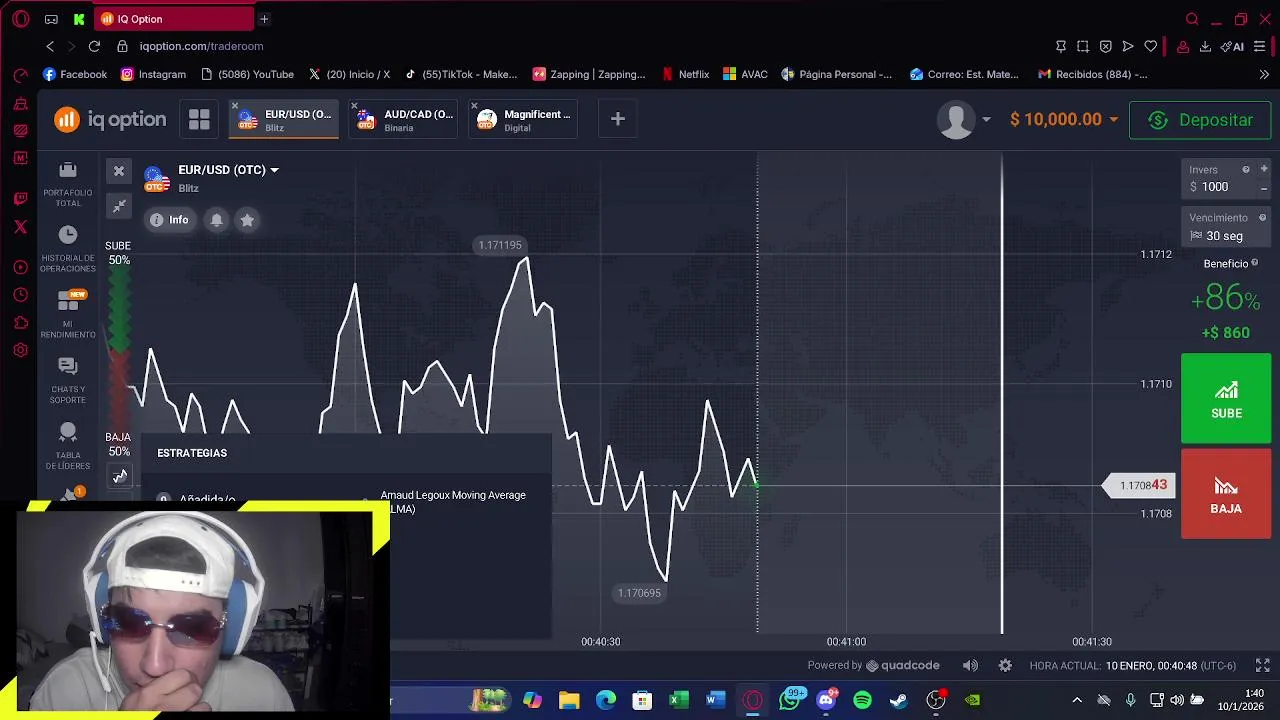Screen dimensions: 1280x720
Task: Switch to the Magnificent Digital tab
Action: (524, 120)
